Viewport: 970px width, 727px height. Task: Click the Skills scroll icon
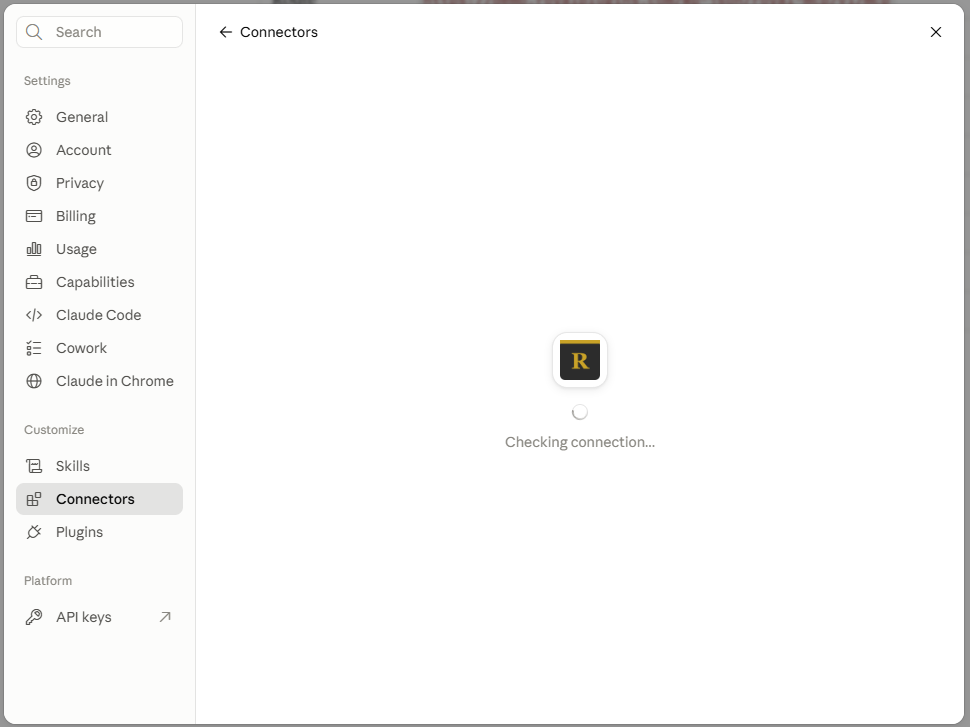pyautogui.click(x=34, y=466)
